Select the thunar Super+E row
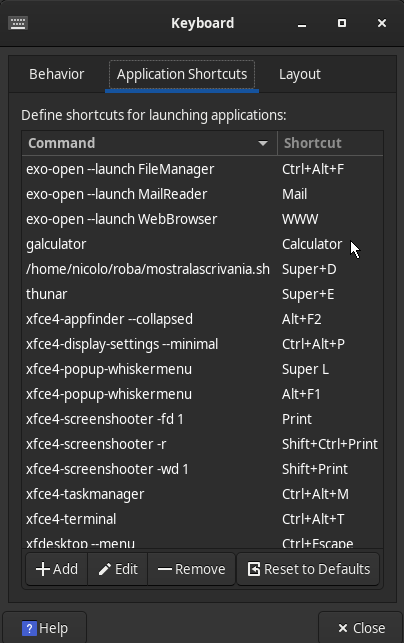Viewport: 404px width, 643px height. (x=203, y=294)
